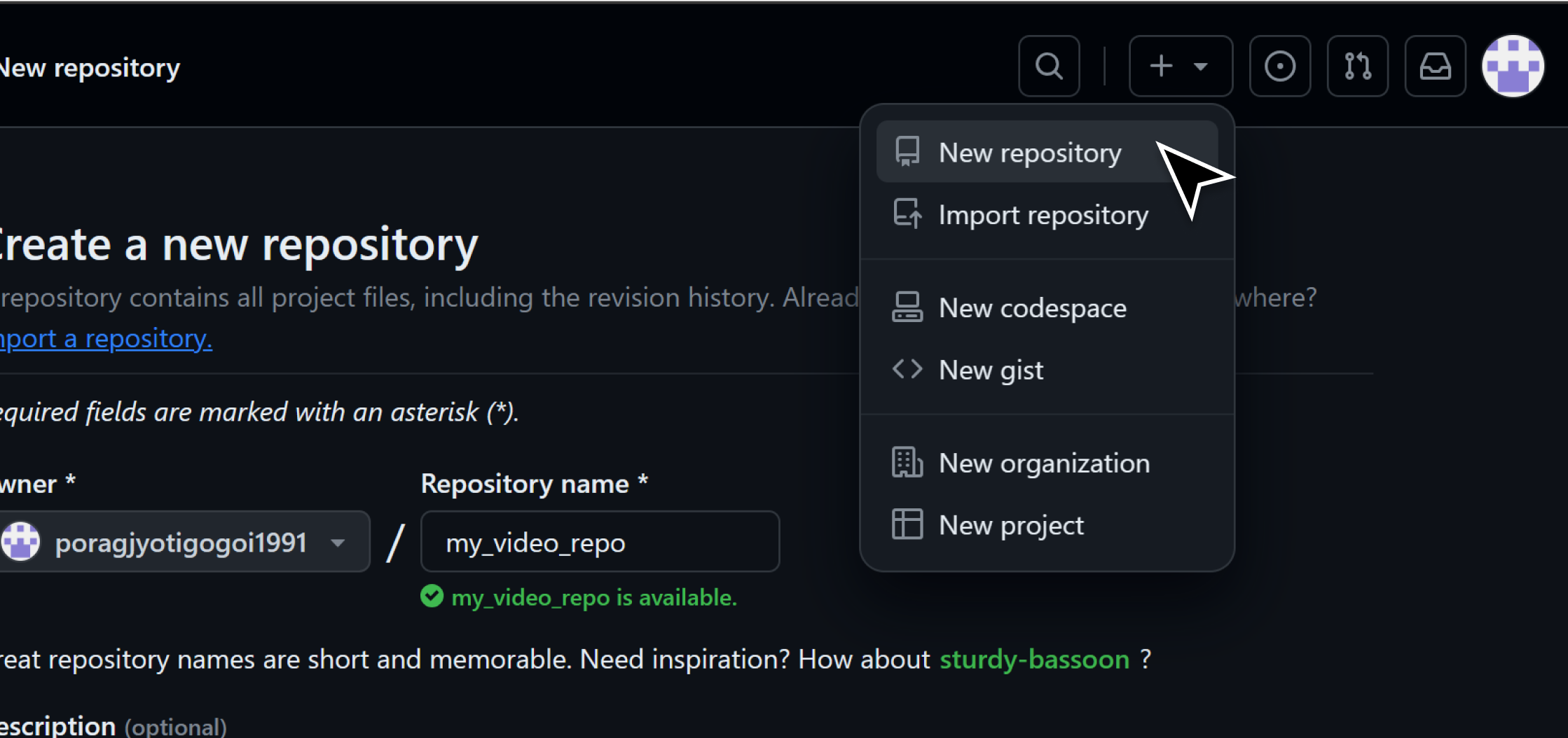Open the user avatar menu
This screenshot has height=738, width=1568.
(1513, 67)
